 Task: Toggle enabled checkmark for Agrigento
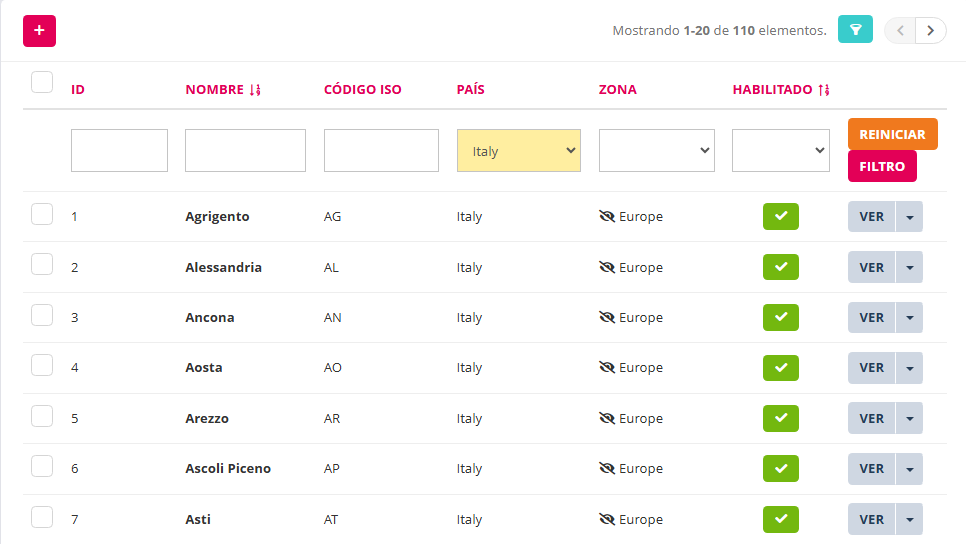click(780, 216)
